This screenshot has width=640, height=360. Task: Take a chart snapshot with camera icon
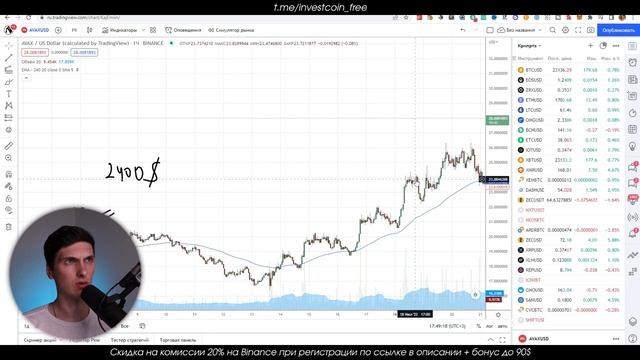(591, 30)
